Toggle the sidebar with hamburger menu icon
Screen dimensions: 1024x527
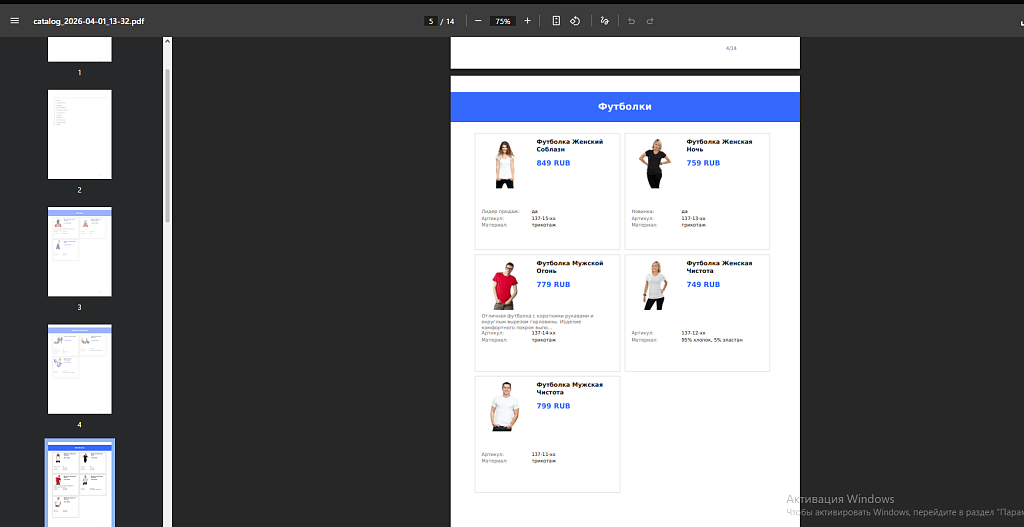[x=15, y=21]
